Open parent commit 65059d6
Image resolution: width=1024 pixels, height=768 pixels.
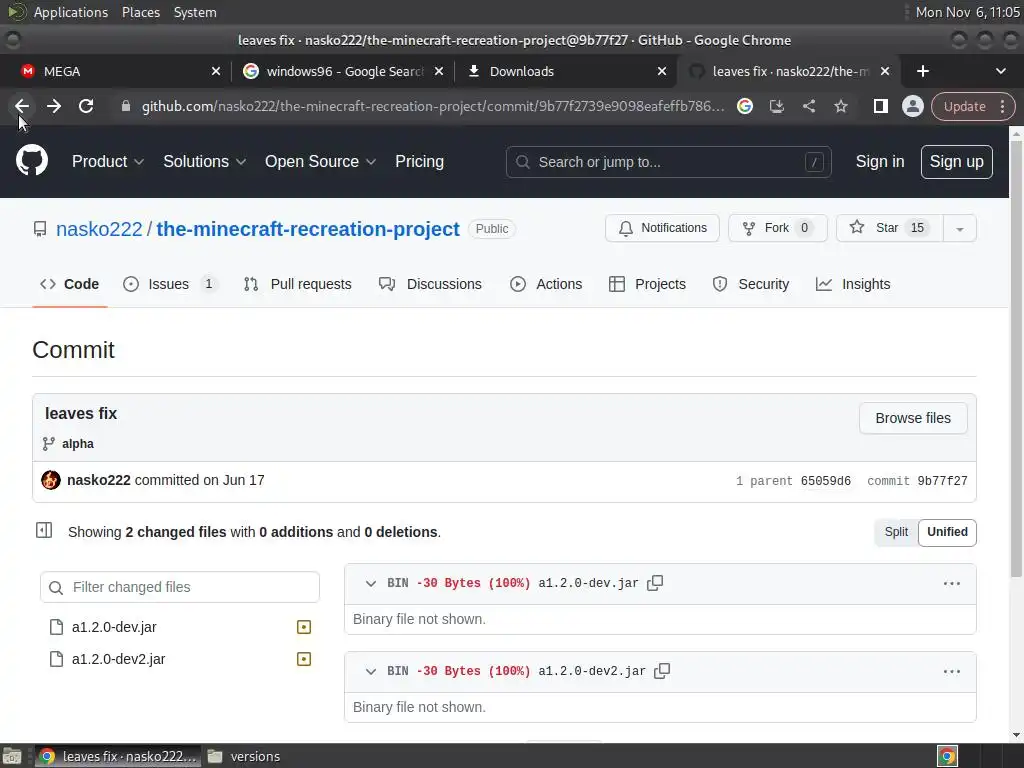click(x=825, y=481)
